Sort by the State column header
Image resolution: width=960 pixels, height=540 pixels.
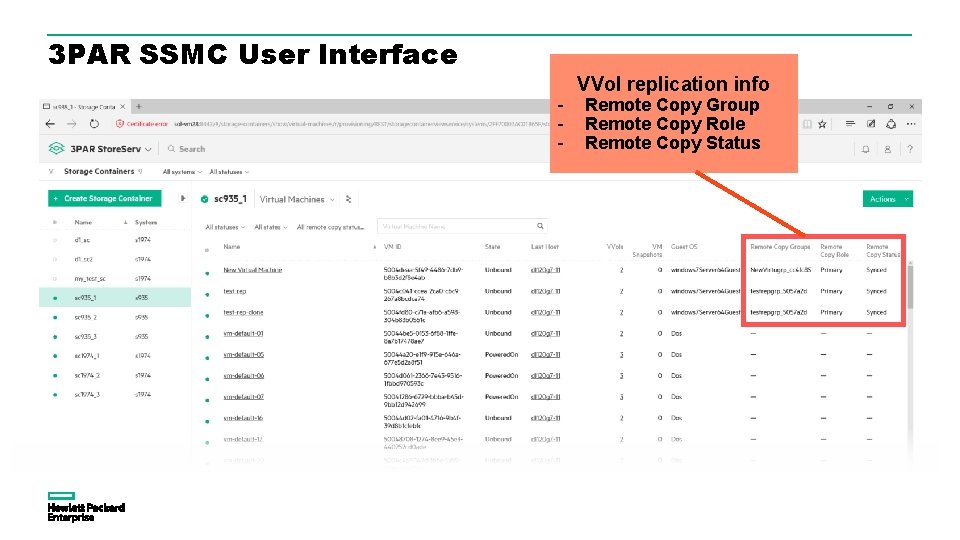(x=492, y=247)
